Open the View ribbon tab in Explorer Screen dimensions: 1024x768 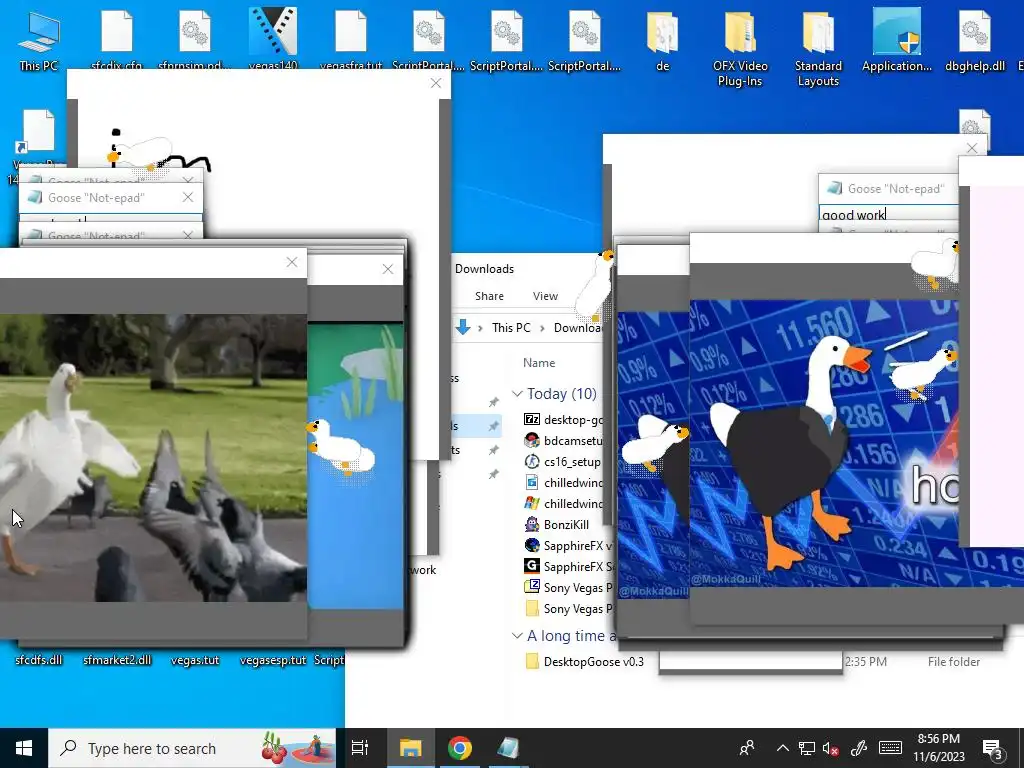[545, 296]
